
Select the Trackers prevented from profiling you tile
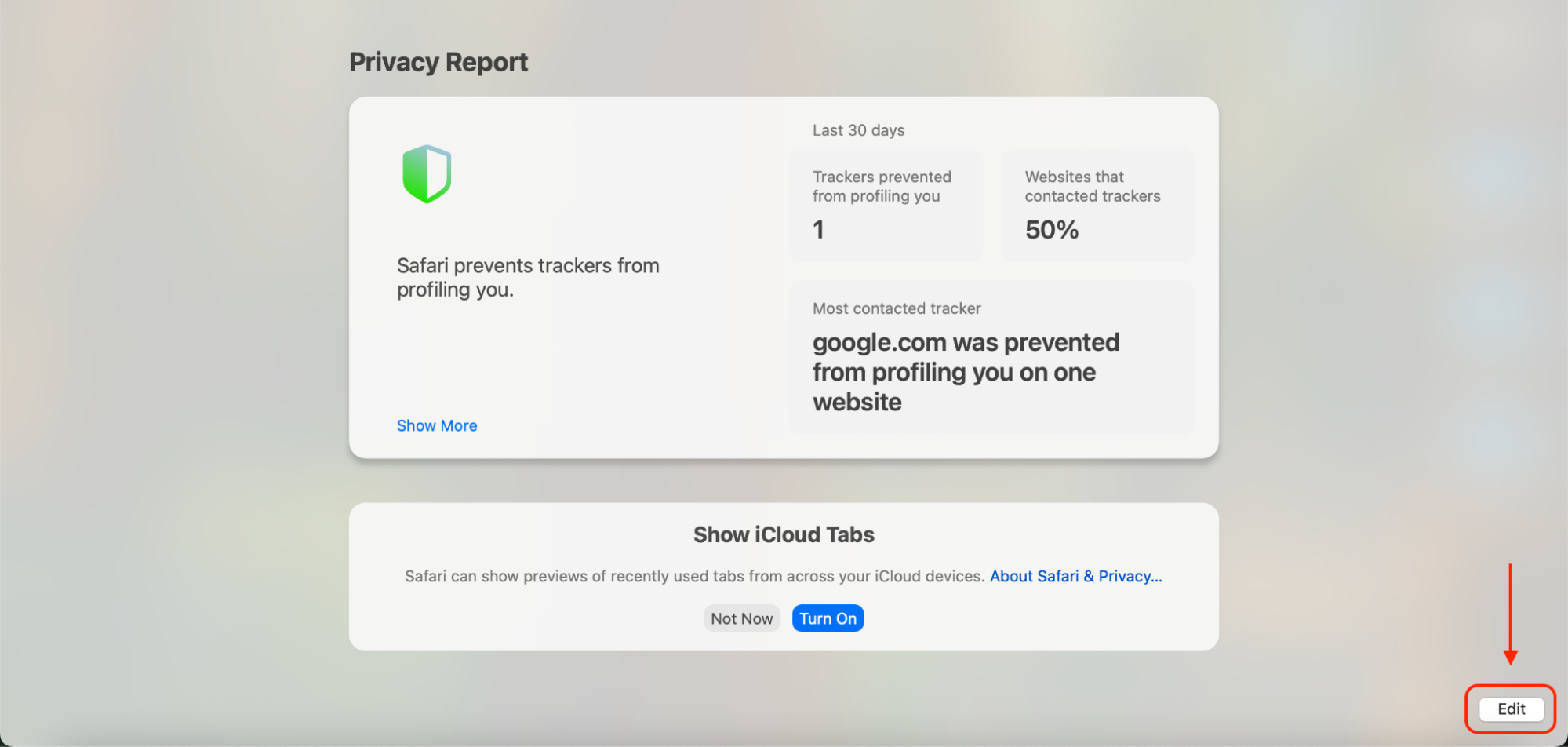(x=886, y=204)
